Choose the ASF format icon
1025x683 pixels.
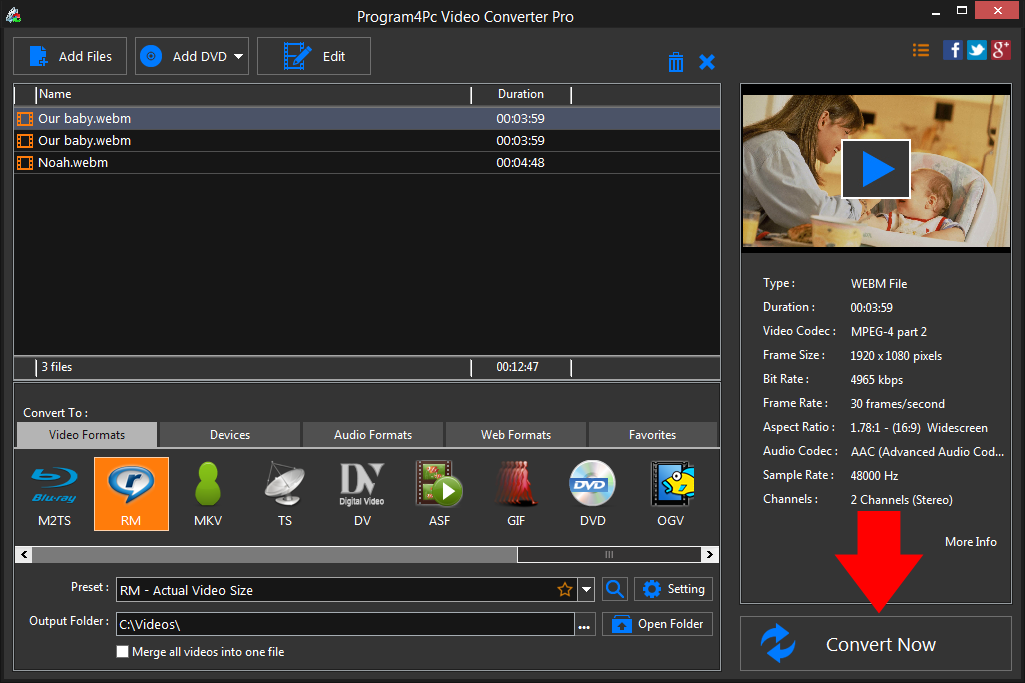[439, 493]
